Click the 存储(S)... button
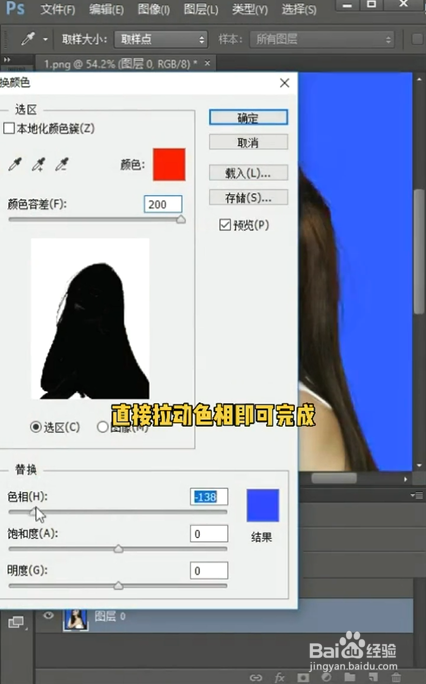The width and height of the screenshot is (426, 684). click(249, 198)
